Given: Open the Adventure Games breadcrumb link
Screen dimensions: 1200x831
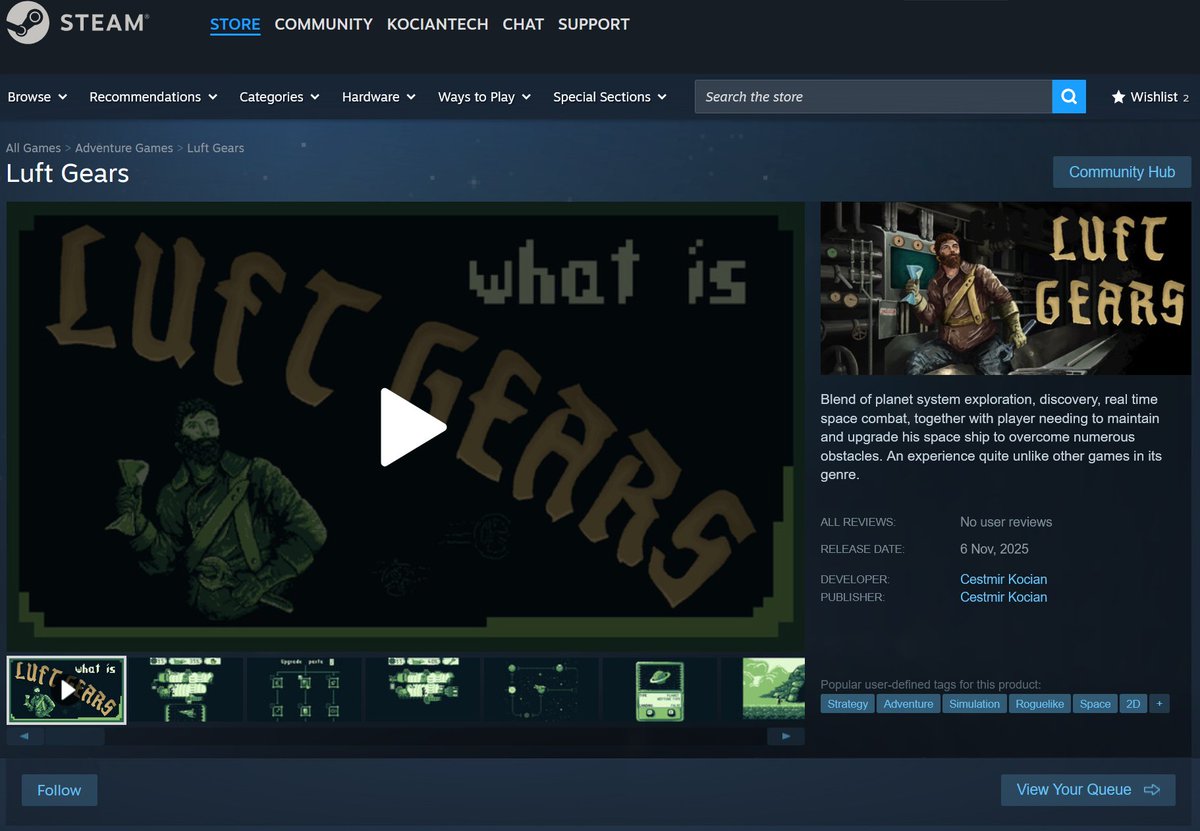Looking at the screenshot, I should [124, 148].
